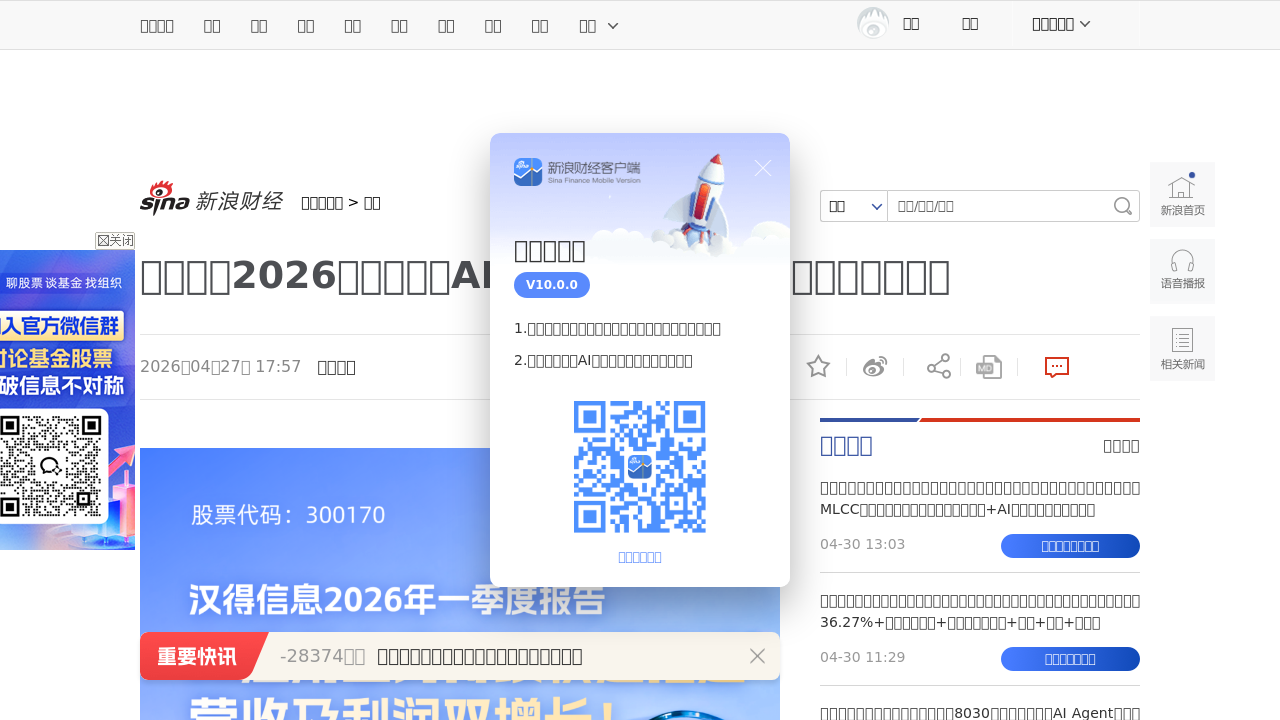Click the blue sidebar section heading
The width and height of the screenshot is (1280, 720).
(x=846, y=446)
